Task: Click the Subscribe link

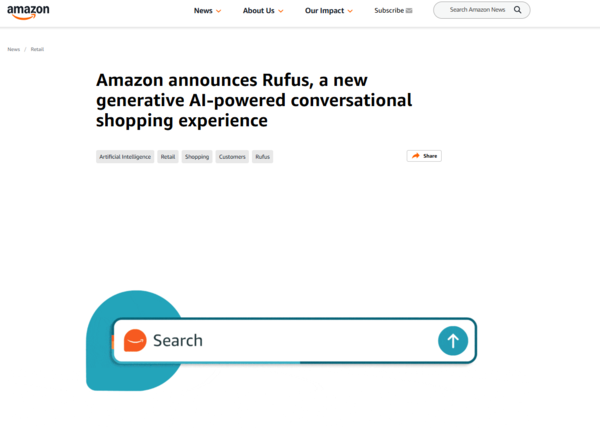Action: 389,11
